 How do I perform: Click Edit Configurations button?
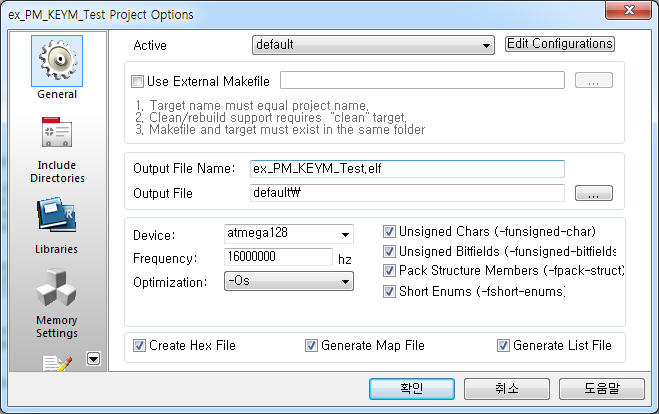[559, 44]
